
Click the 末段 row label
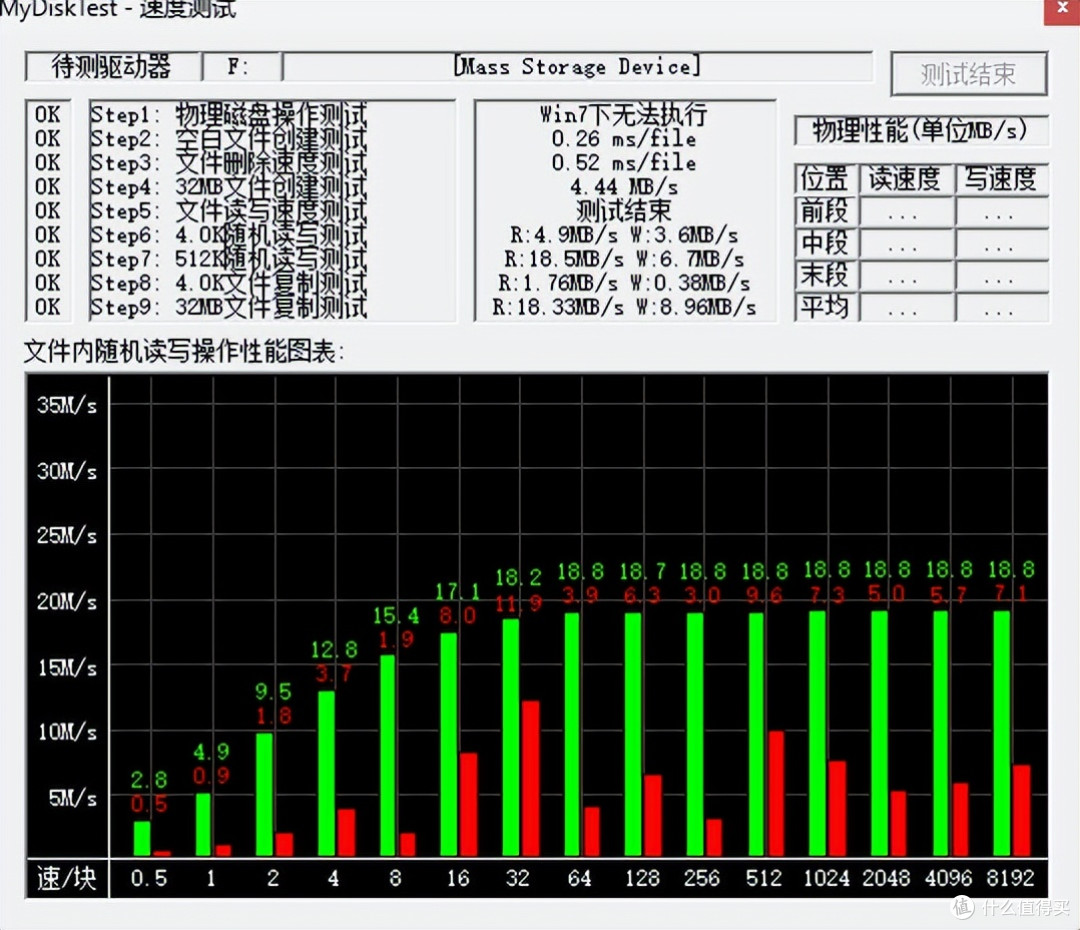coord(825,275)
